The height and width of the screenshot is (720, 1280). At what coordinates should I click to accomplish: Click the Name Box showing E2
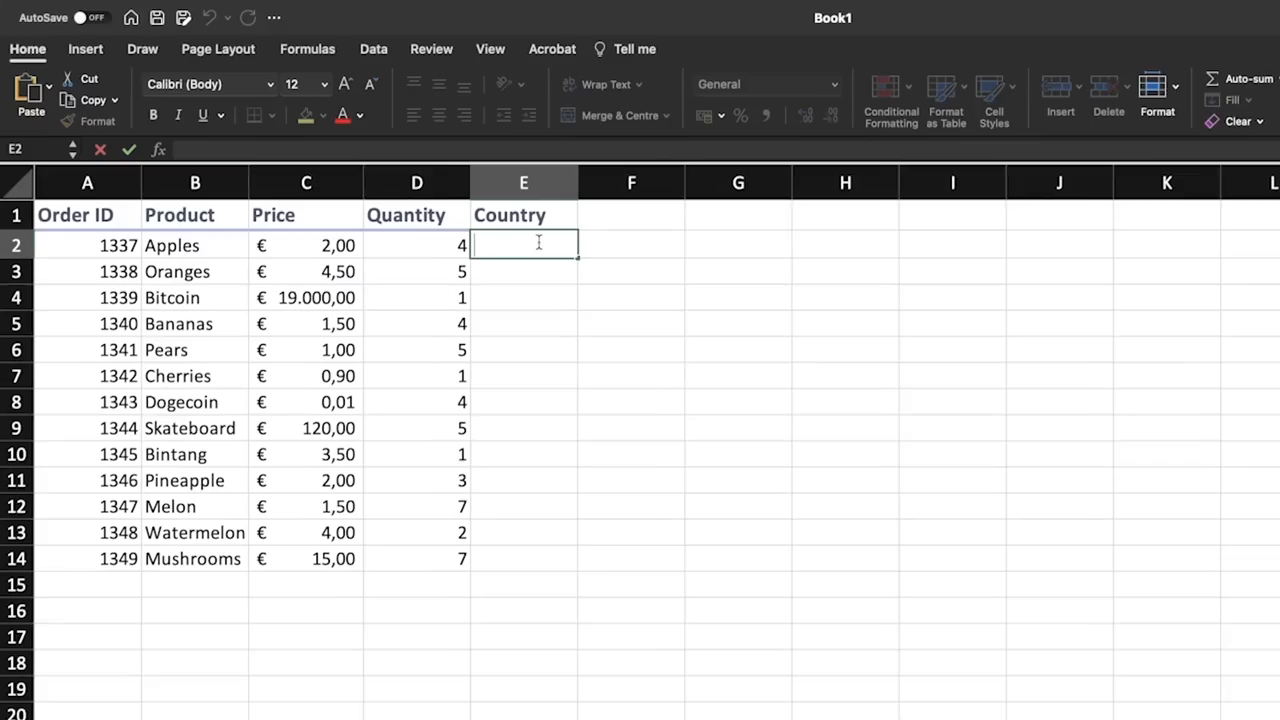[x=35, y=149]
